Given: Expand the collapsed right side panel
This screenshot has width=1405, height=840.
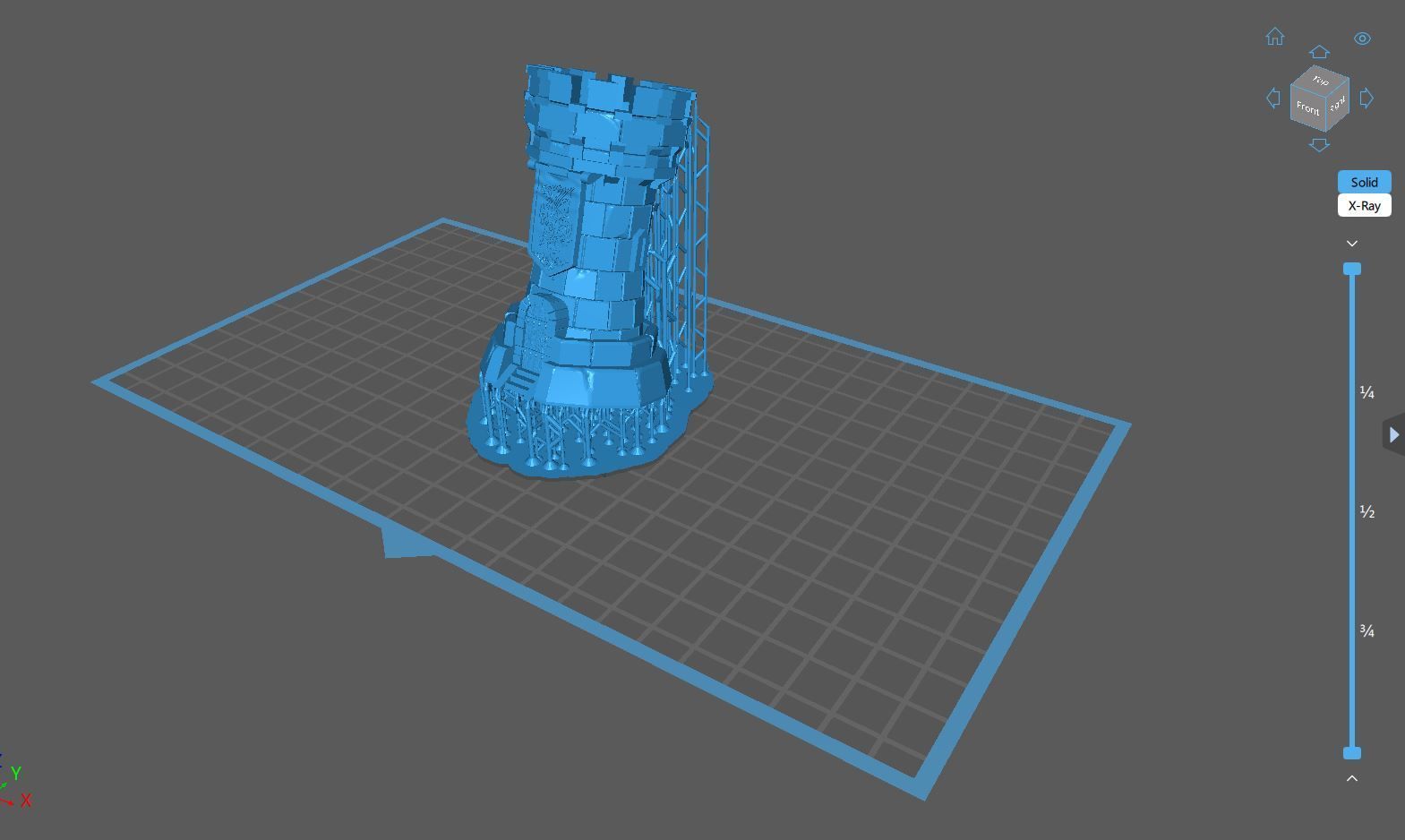Looking at the screenshot, I should (1393, 434).
